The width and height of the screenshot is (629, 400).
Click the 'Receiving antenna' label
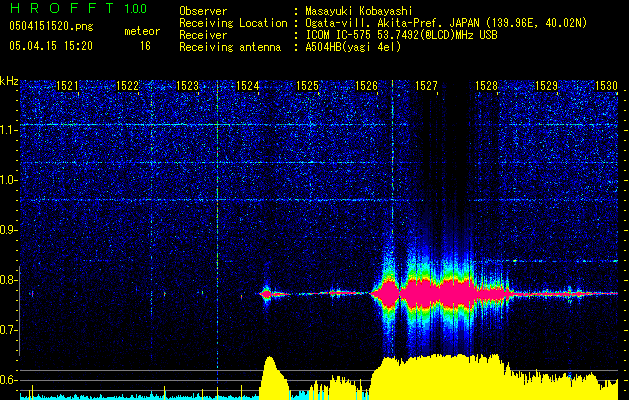click(x=230, y=47)
